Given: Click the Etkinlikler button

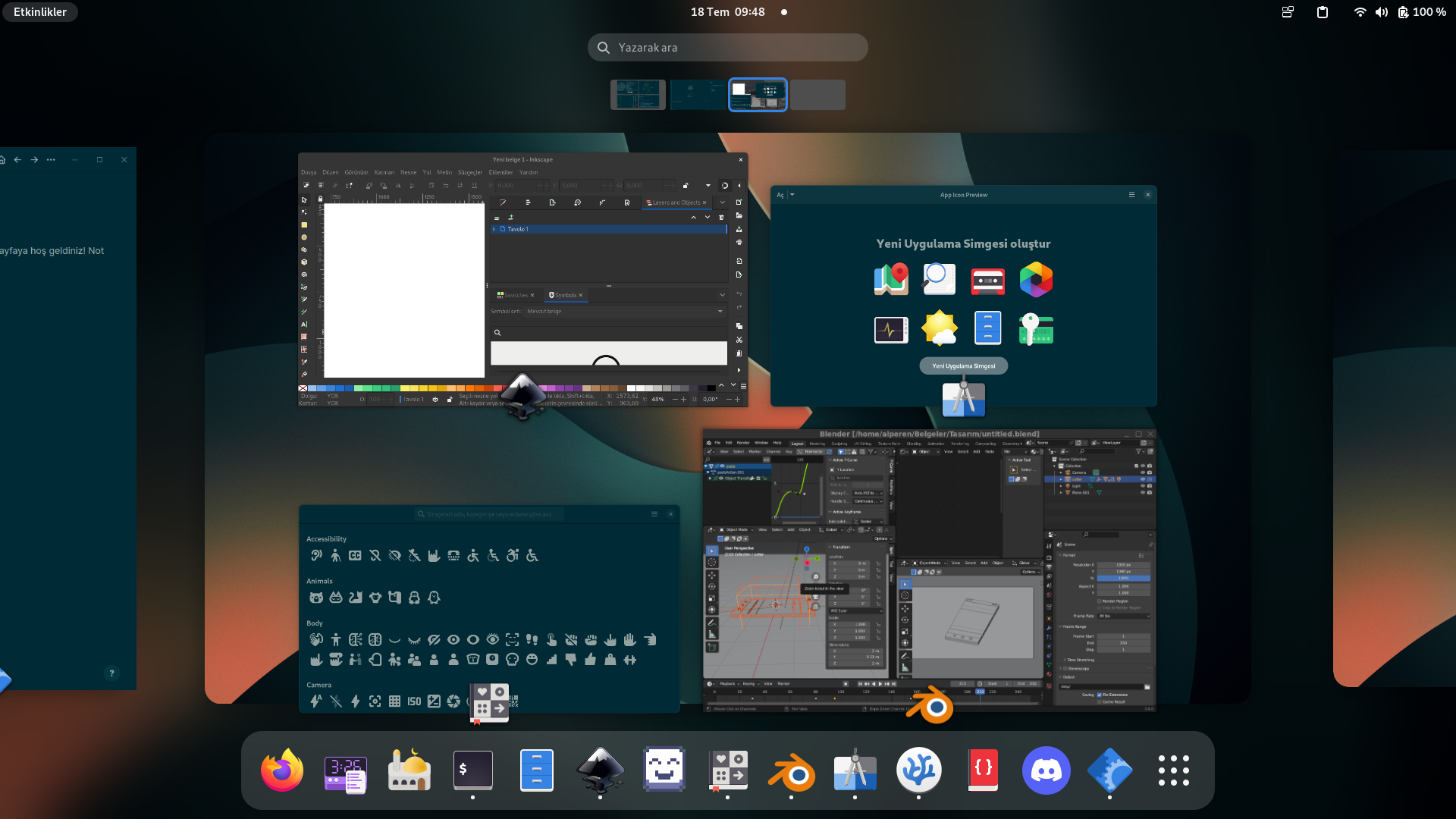Looking at the screenshot, I should 40,12.
